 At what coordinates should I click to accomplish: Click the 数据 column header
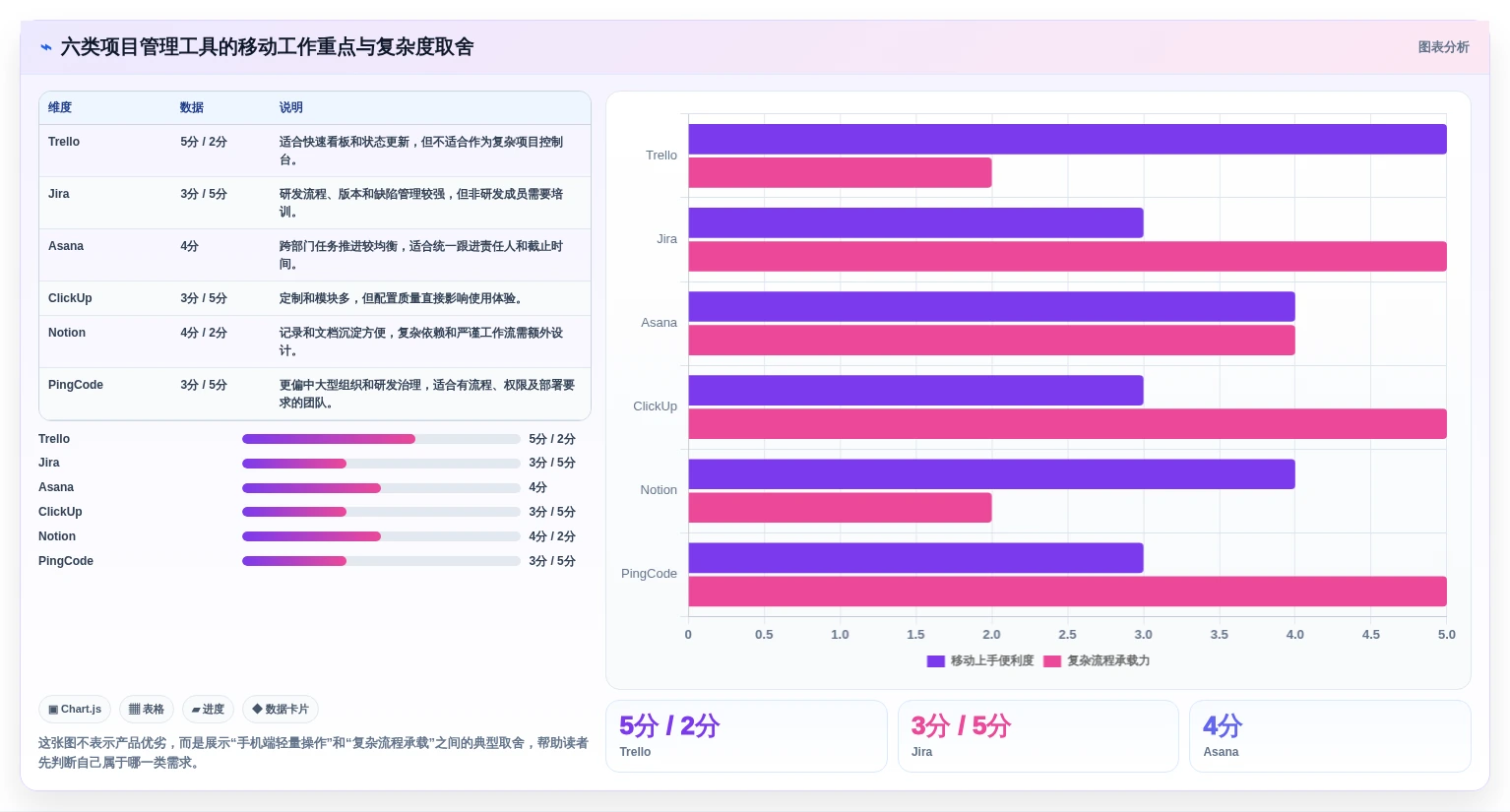pyautogui.click(x=192, y=107)
